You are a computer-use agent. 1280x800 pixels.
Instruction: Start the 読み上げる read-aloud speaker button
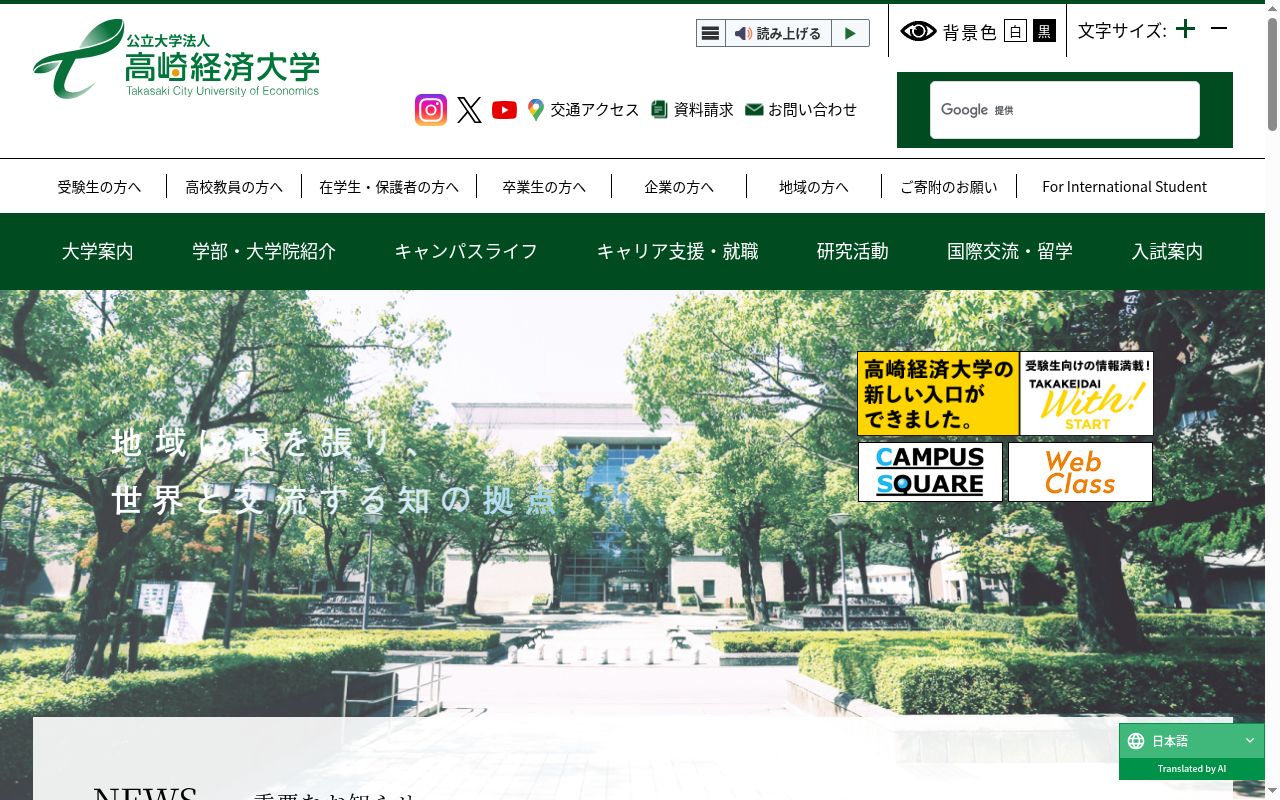pos(778,33)
